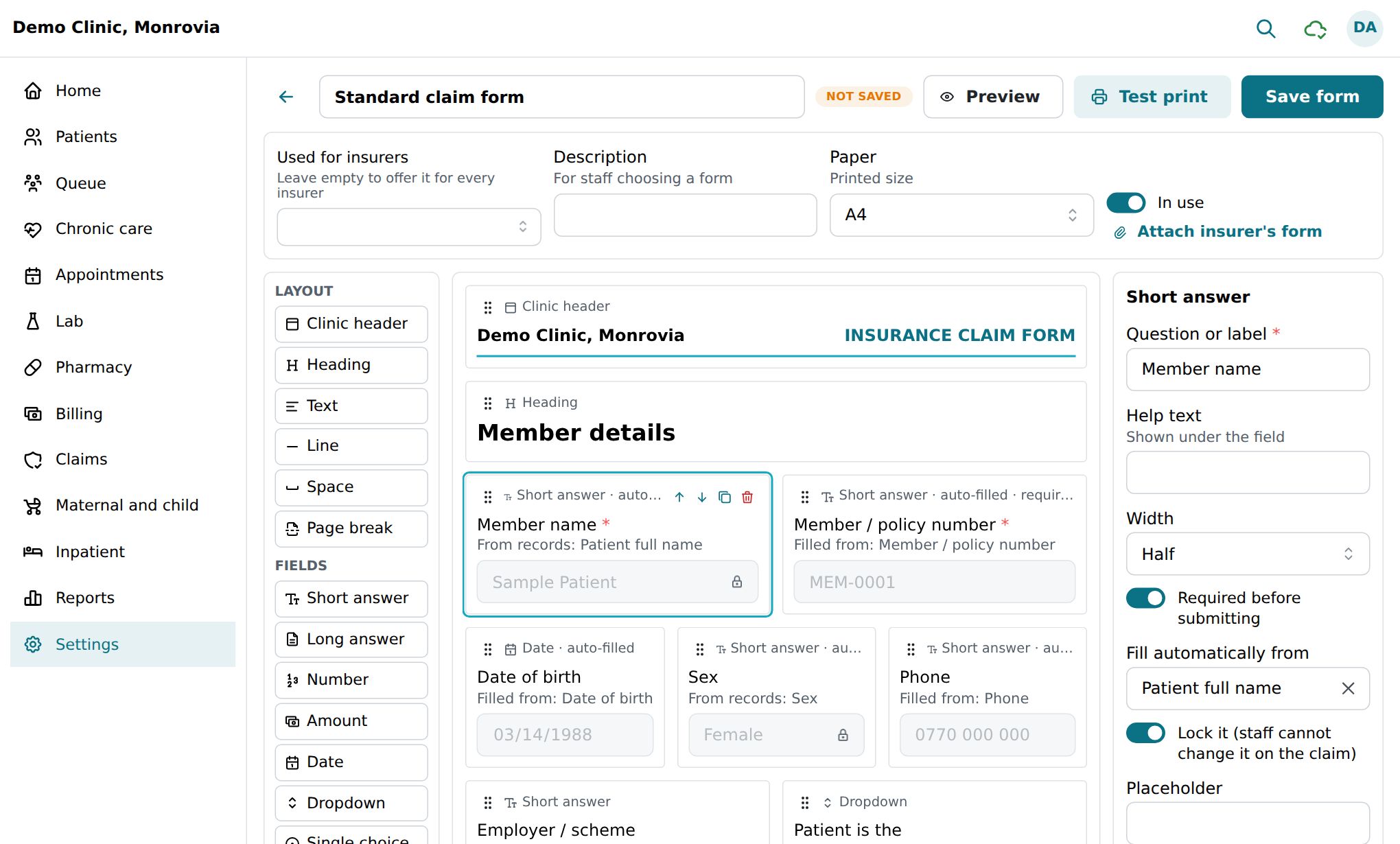Open Maternal and child in sidebar
The width and height of the screenshot is (1400, 844).
coord(123,505)
